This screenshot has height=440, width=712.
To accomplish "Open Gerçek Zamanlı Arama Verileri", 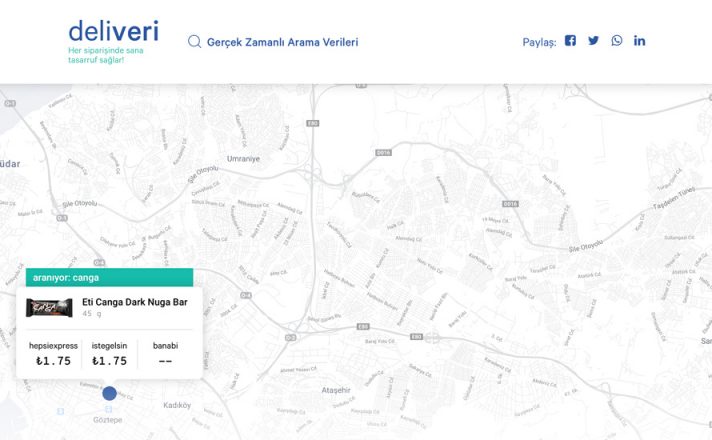I will pos(282,42).
